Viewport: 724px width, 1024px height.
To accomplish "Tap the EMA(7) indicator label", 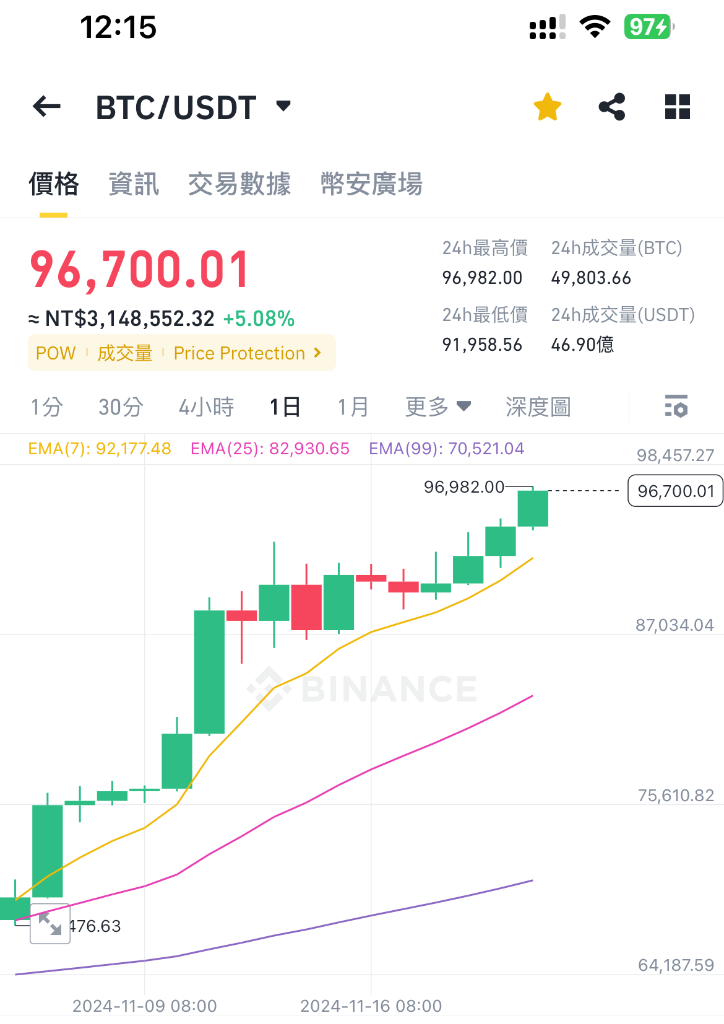I will pyautogui.click(x=100, y=449).
